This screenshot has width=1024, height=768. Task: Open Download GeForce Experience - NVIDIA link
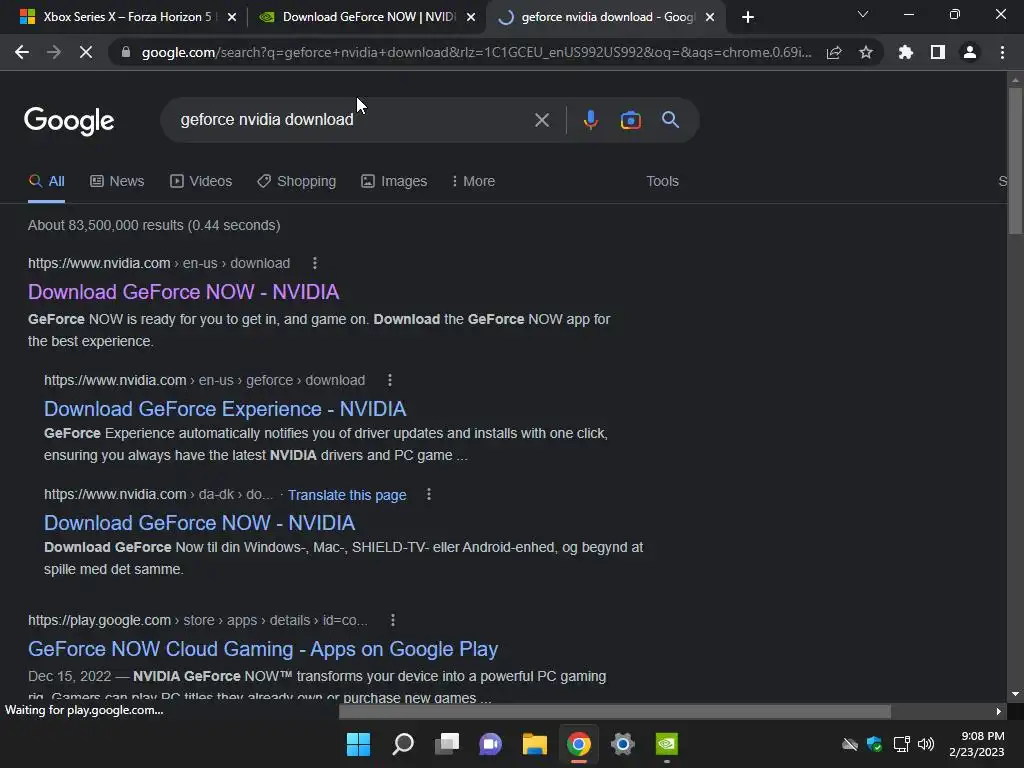point(225,409)
